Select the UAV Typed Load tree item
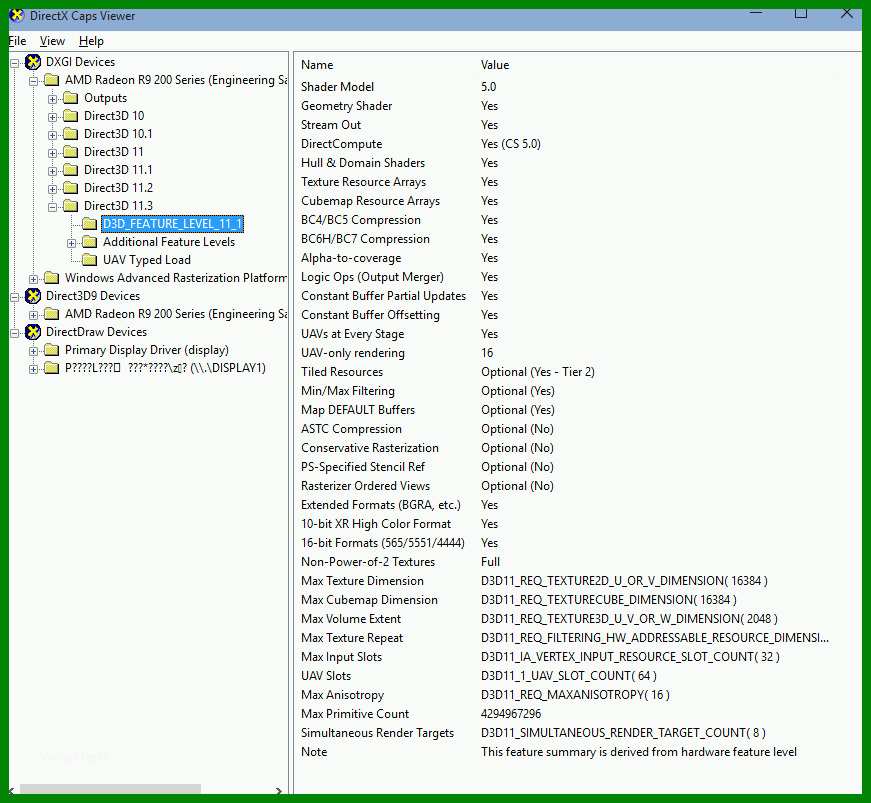Screen dimensions: 871x803 147,260
